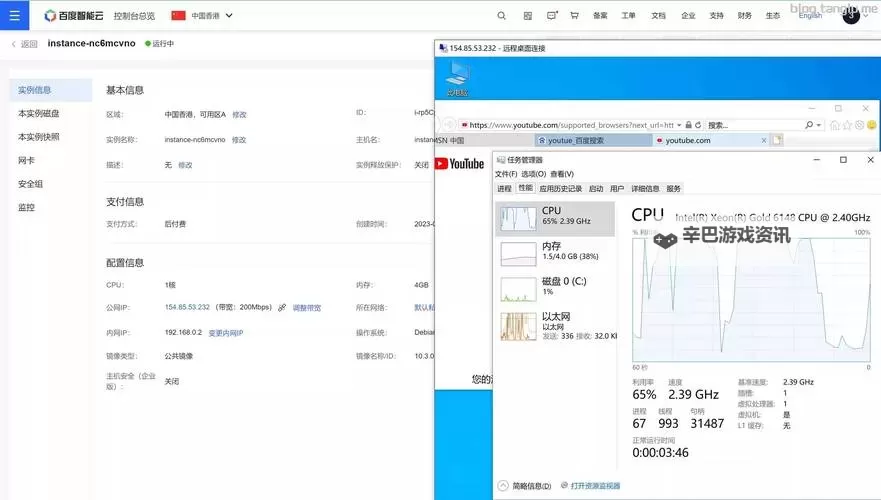Click the 变更内网IP link

tap(226, 333)
